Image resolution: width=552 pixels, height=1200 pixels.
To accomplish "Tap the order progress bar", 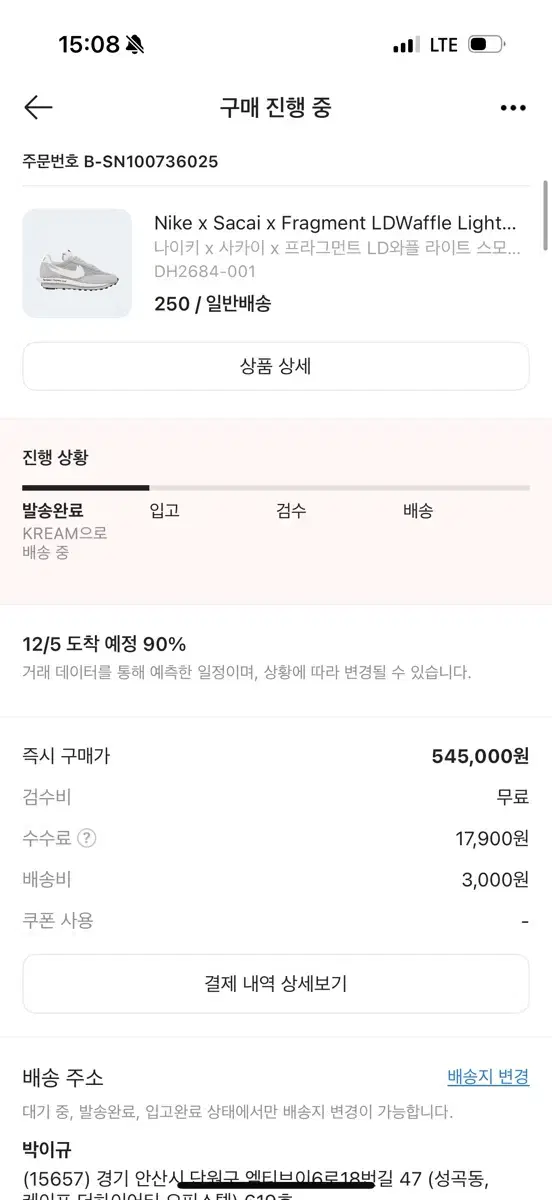I will tap(276, 488).
